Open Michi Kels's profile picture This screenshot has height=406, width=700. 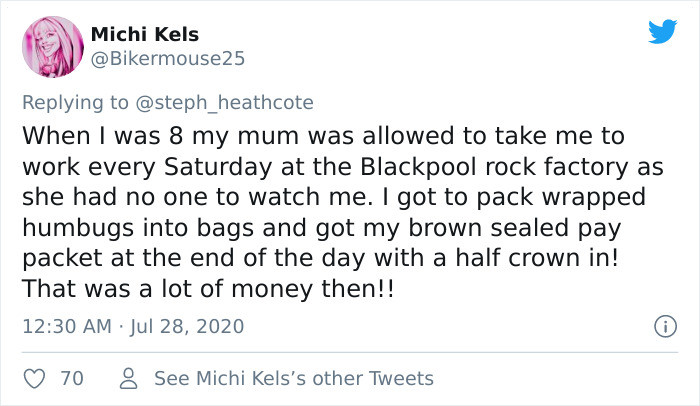click(x=51, y=46)
